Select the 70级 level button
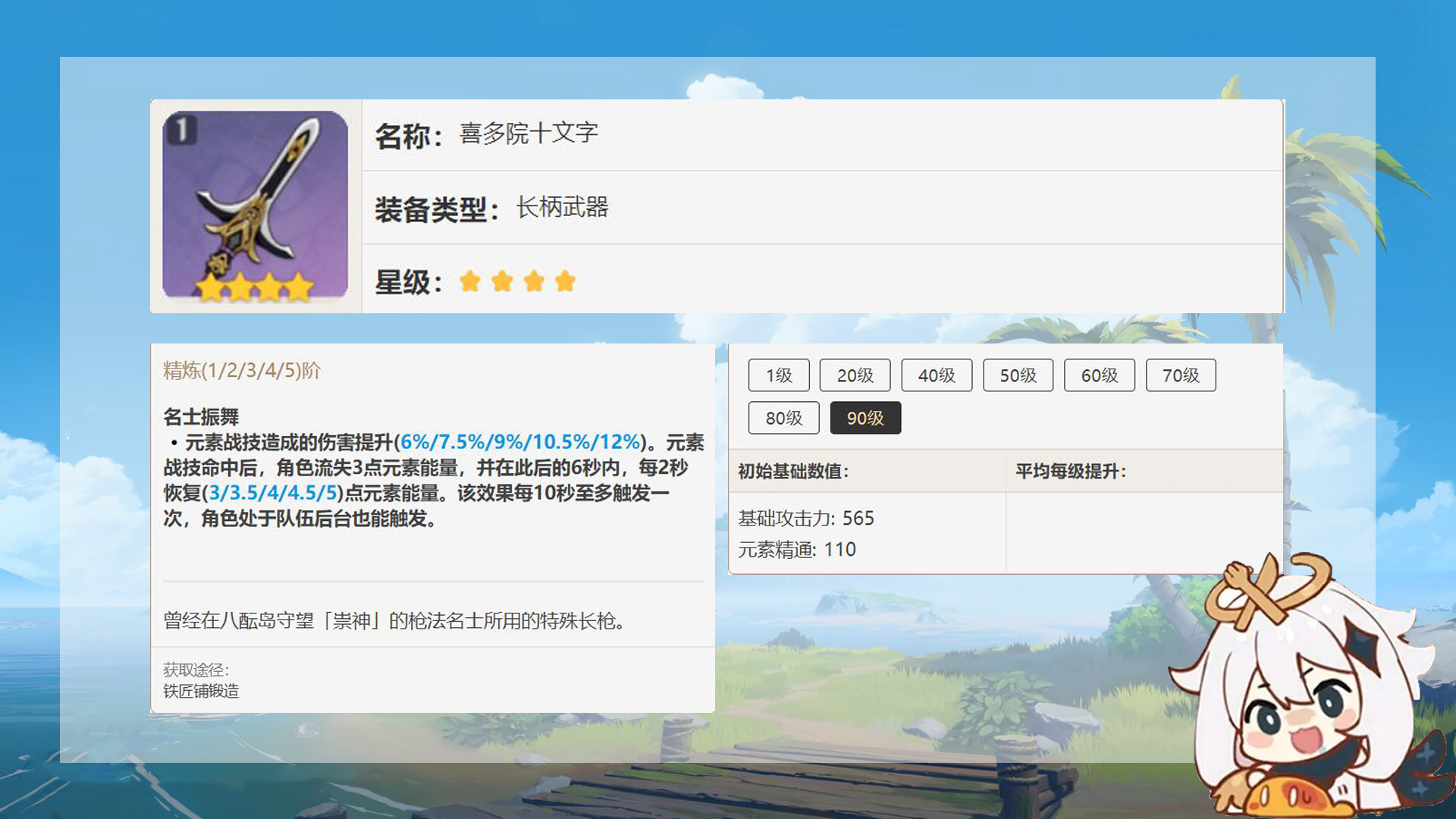This screenshot has width=1456, height=819. tap(1181, 375)
